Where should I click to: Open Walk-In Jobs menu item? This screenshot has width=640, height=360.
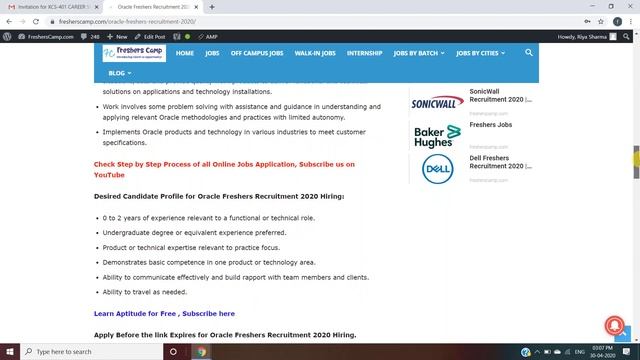tap(315, 53)
